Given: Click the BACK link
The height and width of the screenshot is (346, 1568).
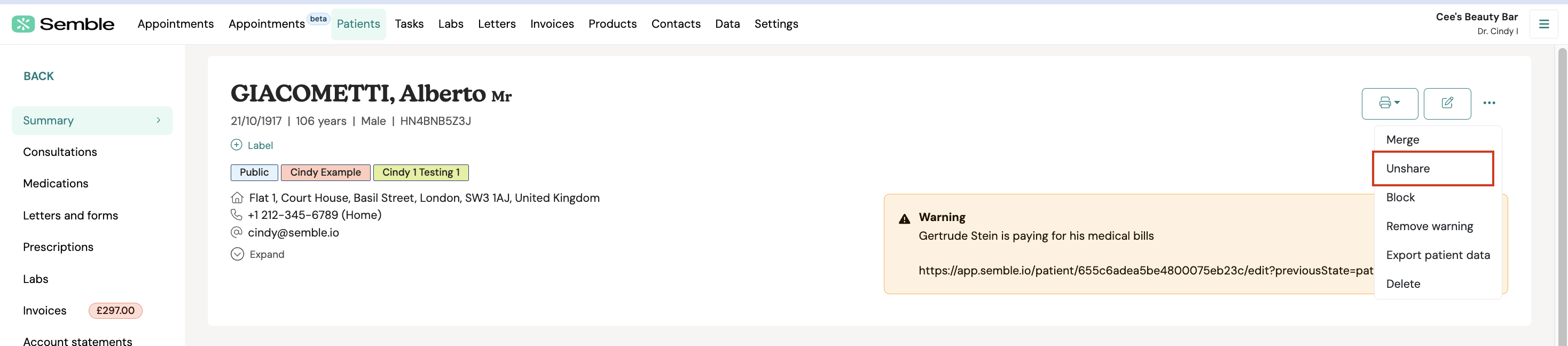Looking at the screenshot, I should (x=38, y=76).
